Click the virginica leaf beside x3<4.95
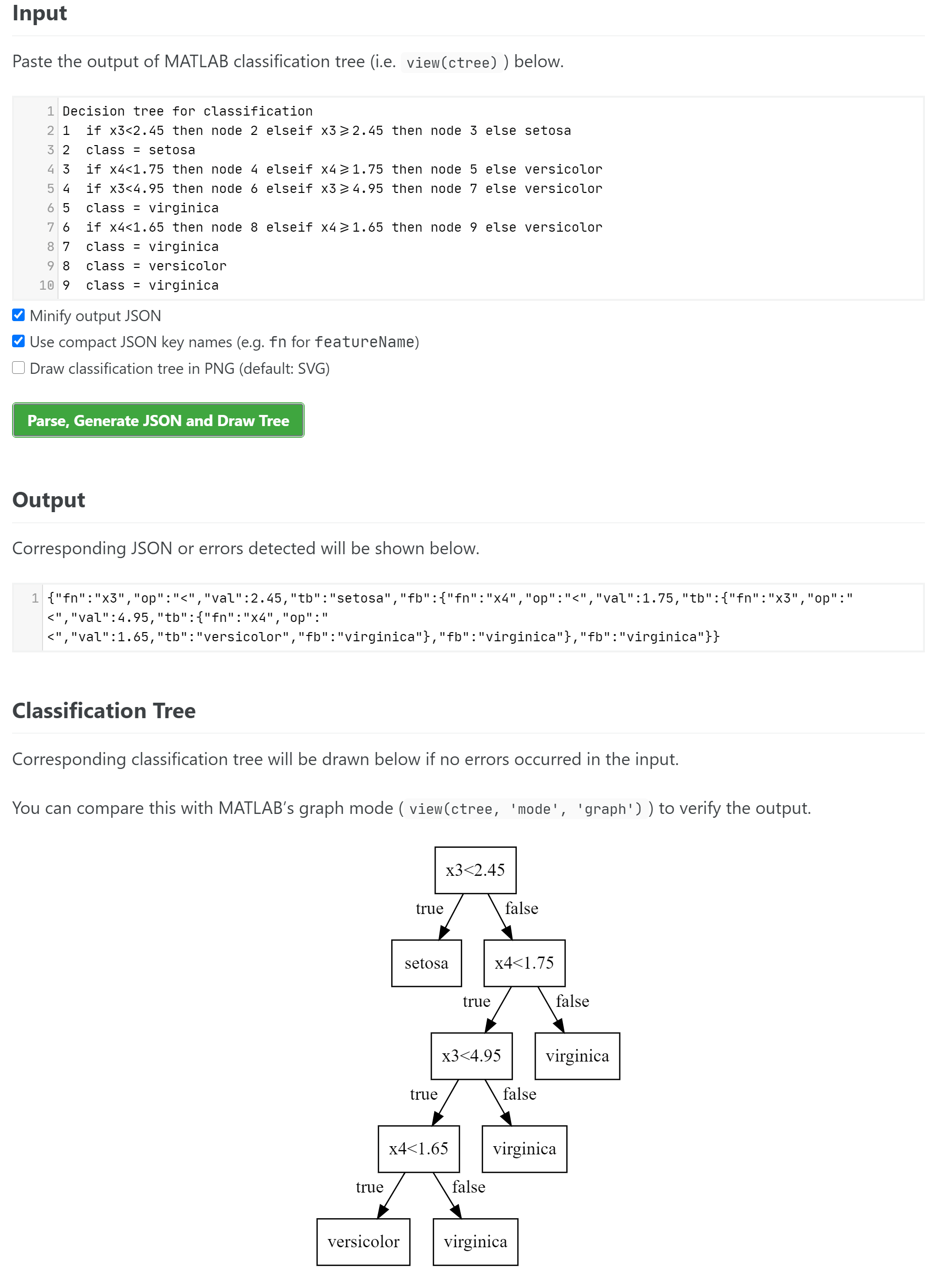This screenshot has height=1284, width=952. [577, 1056]
